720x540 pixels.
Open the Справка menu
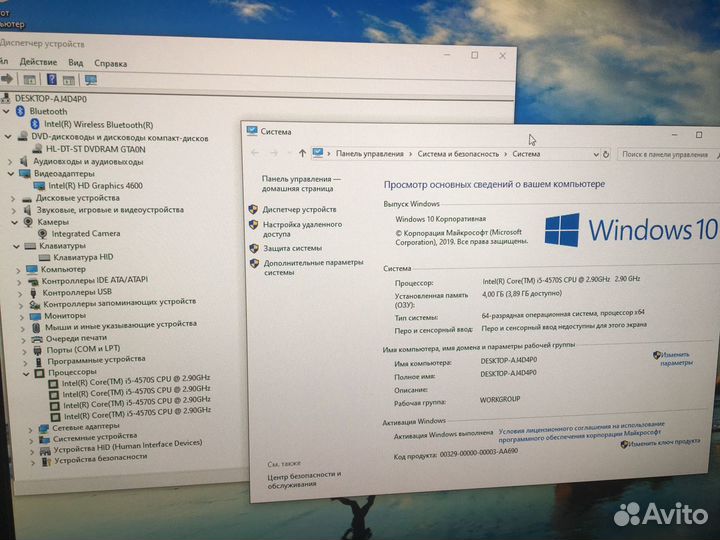tap(110, 63)
